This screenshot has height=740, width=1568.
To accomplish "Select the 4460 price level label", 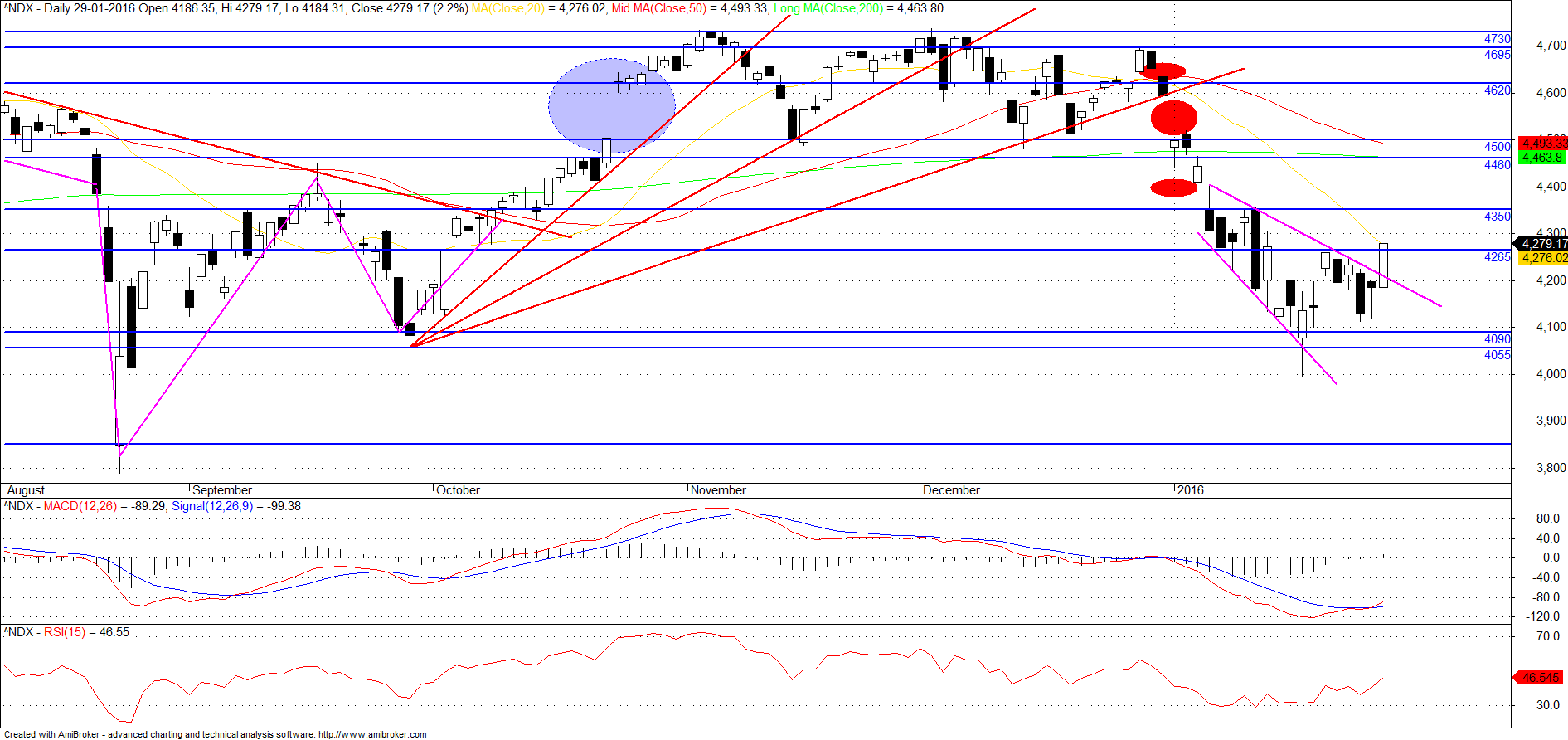I will (1497, 165).
